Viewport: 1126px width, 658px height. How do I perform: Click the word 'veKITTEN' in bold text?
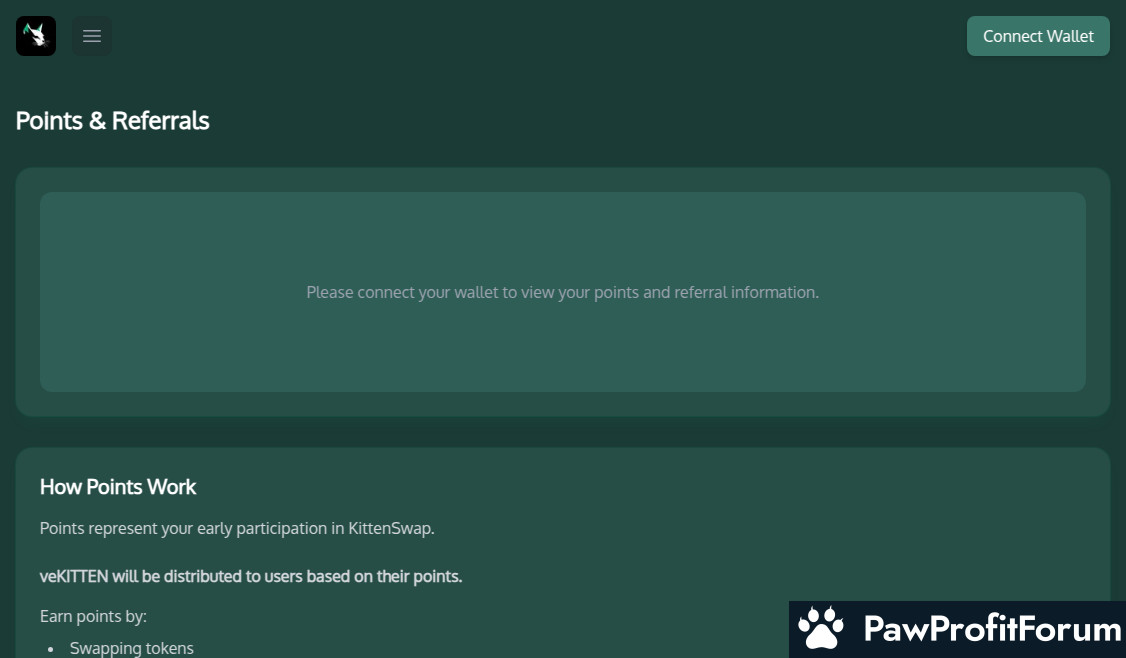point(74,577)
